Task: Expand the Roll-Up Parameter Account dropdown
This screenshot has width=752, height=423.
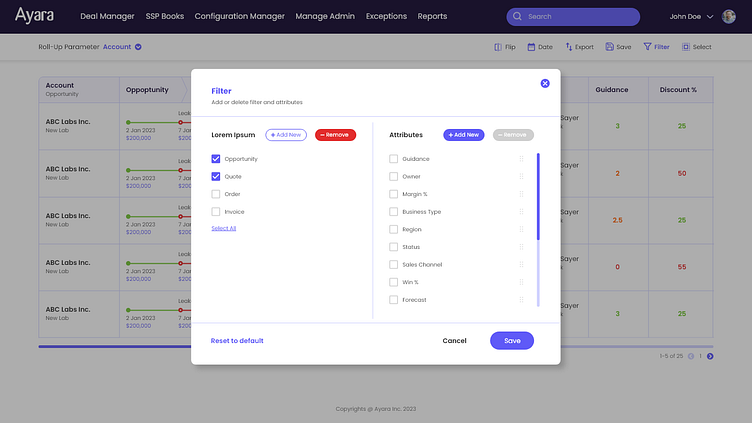Action: (x=138, y=47)
